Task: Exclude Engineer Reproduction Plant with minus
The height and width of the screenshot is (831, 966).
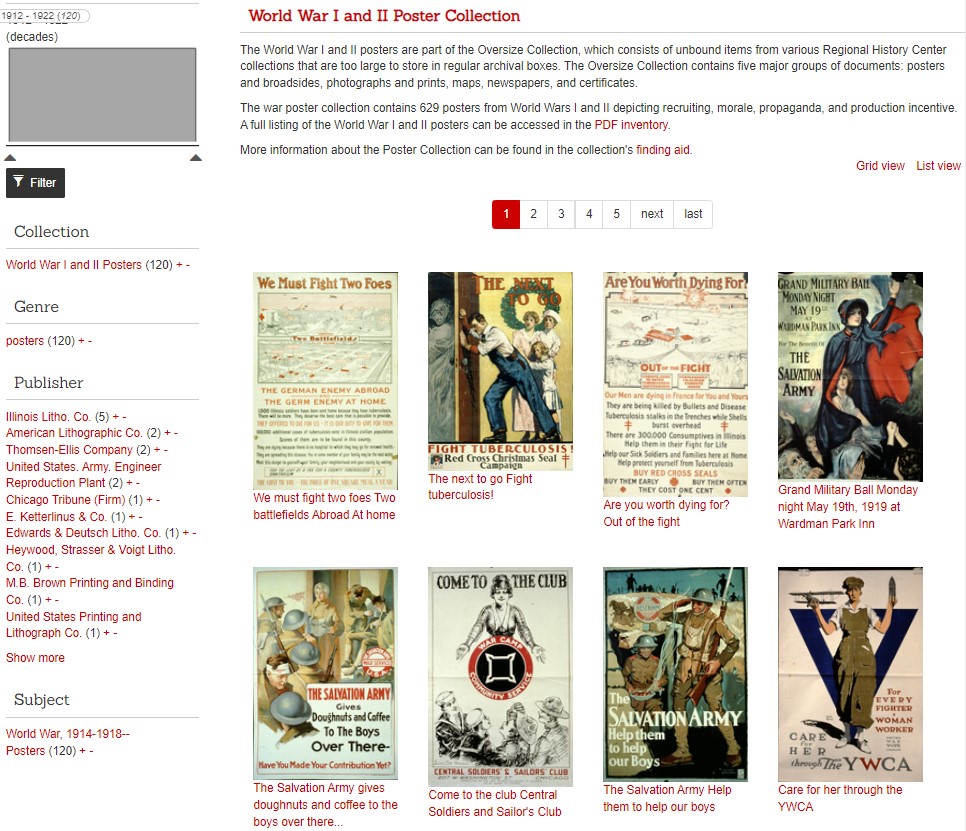Action: pos(137,482)
